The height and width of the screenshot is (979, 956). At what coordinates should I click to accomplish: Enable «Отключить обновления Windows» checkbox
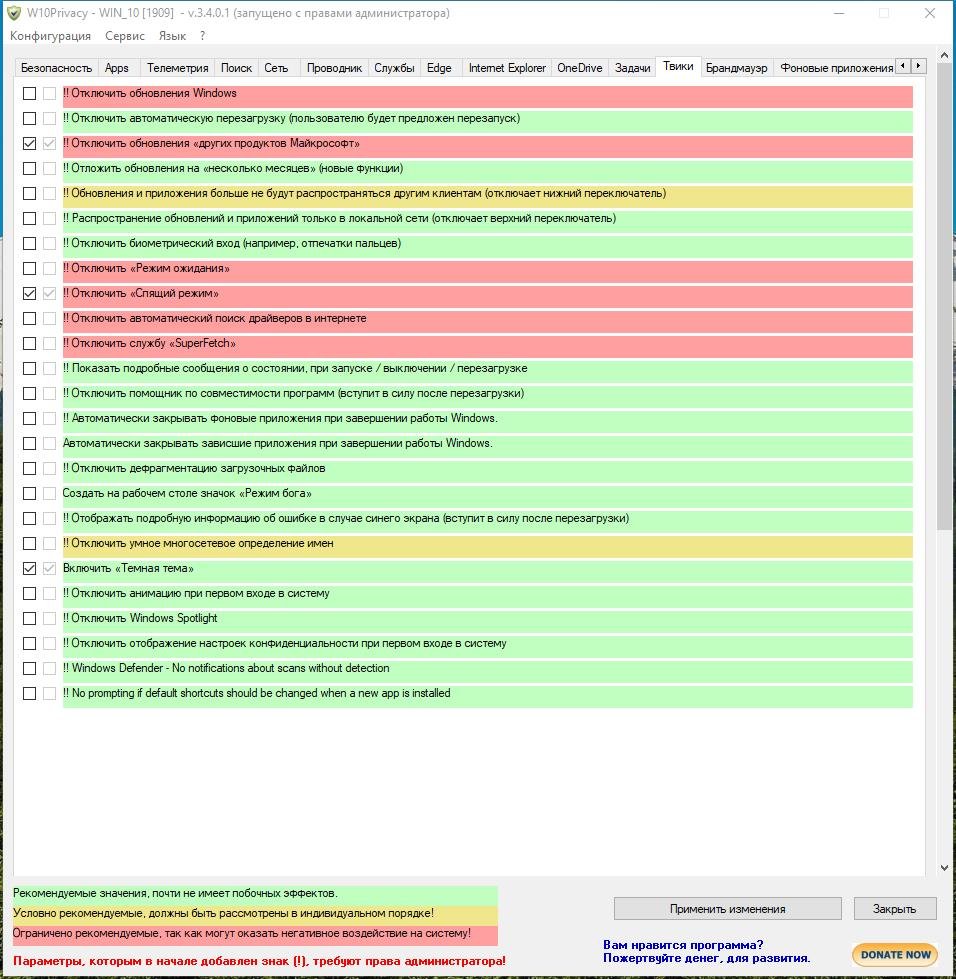pyautogui.click(x=30, y=94)
